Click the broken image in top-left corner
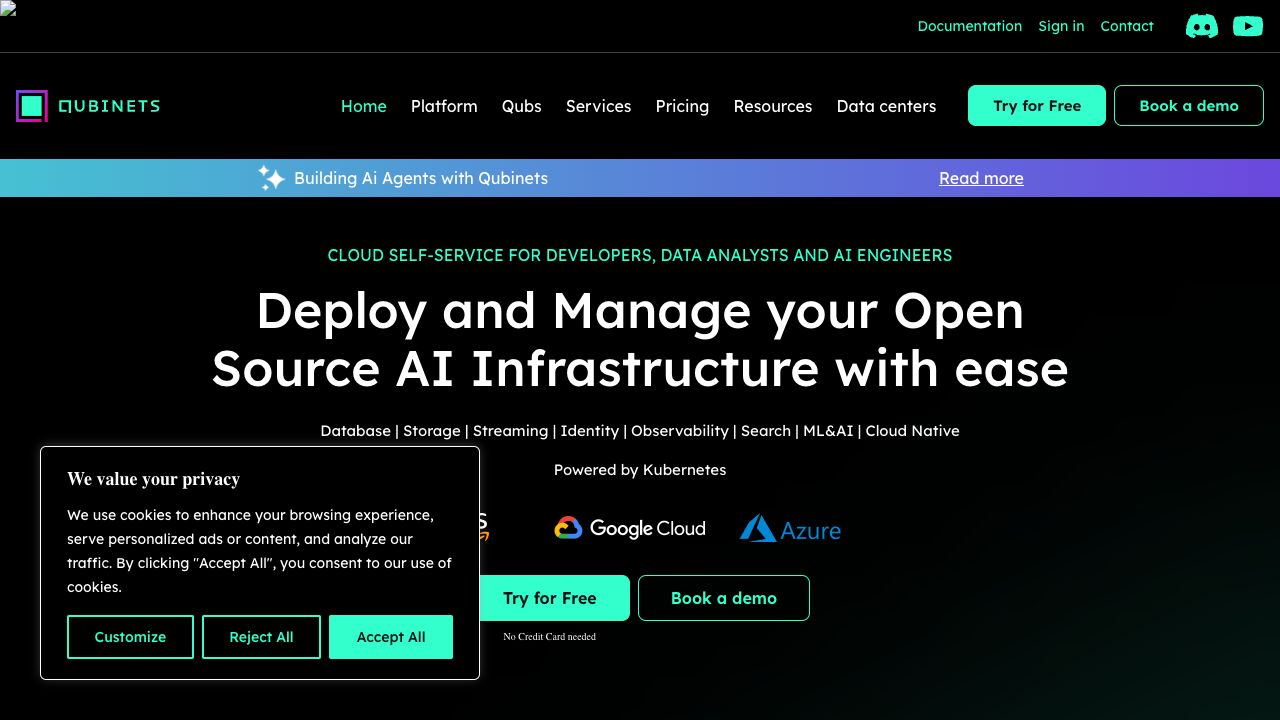The width and height of the screenshot is (1280, 720). [x=8, y=8]
